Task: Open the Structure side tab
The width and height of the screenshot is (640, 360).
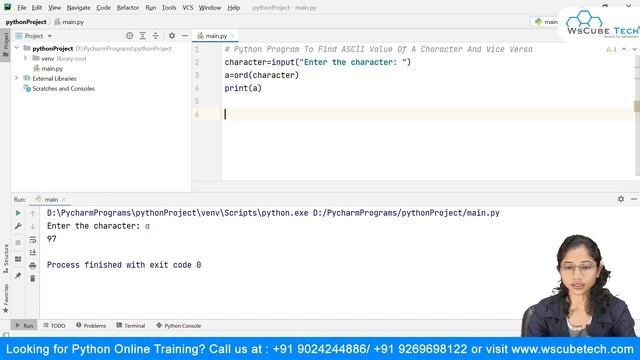Action: coord(6,258)
